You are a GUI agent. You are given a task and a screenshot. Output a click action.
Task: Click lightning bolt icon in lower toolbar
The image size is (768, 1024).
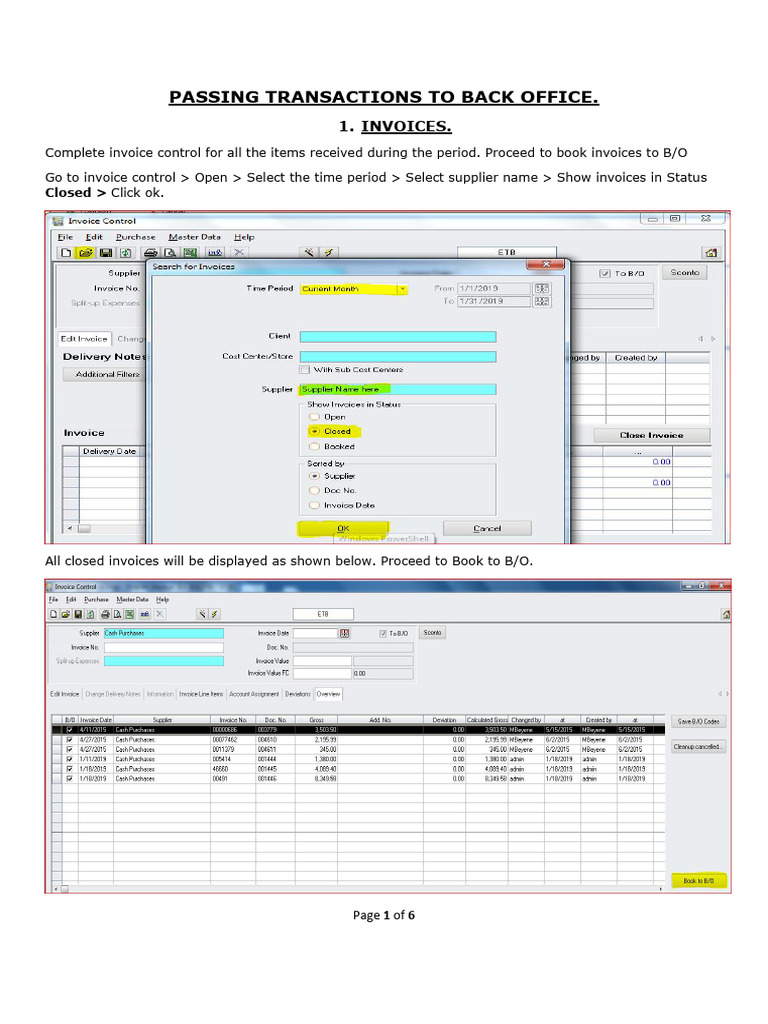(215, 614)
